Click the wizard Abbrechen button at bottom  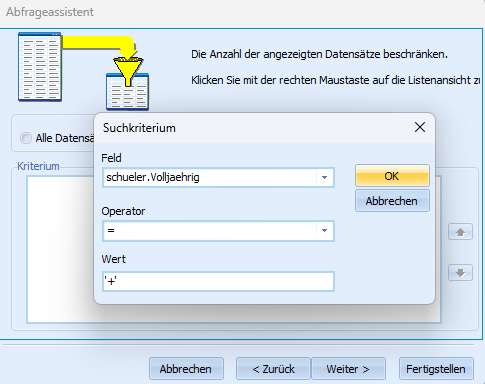point(186,369)
